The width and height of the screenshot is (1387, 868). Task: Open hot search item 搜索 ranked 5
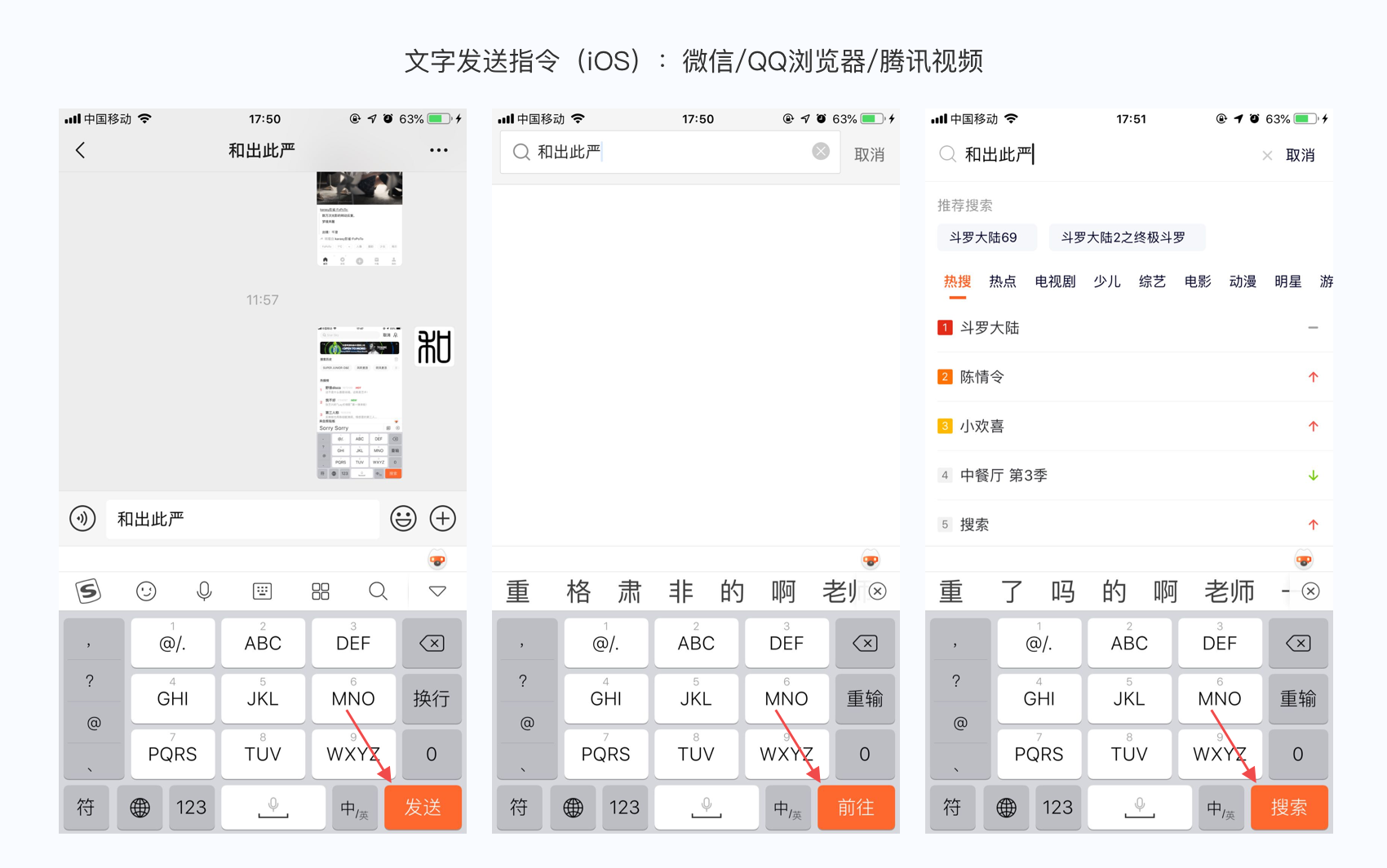(x=1129, y=524)
